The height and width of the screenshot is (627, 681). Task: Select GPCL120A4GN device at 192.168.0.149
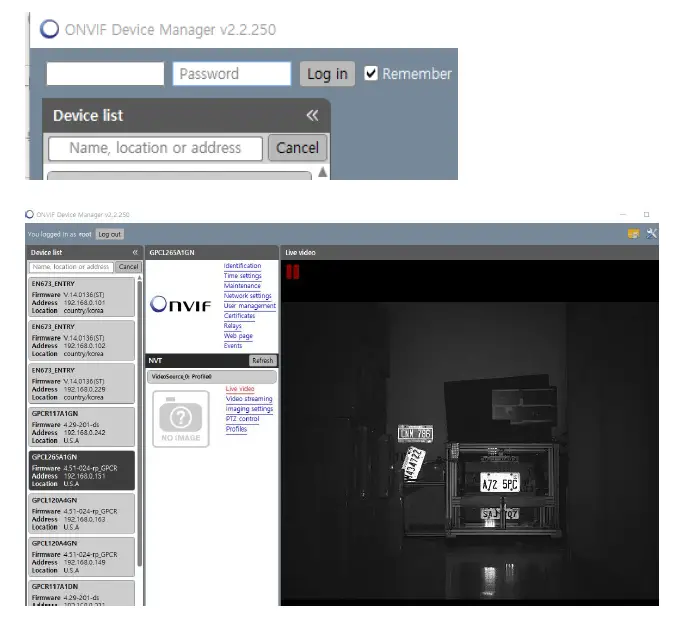82,557
